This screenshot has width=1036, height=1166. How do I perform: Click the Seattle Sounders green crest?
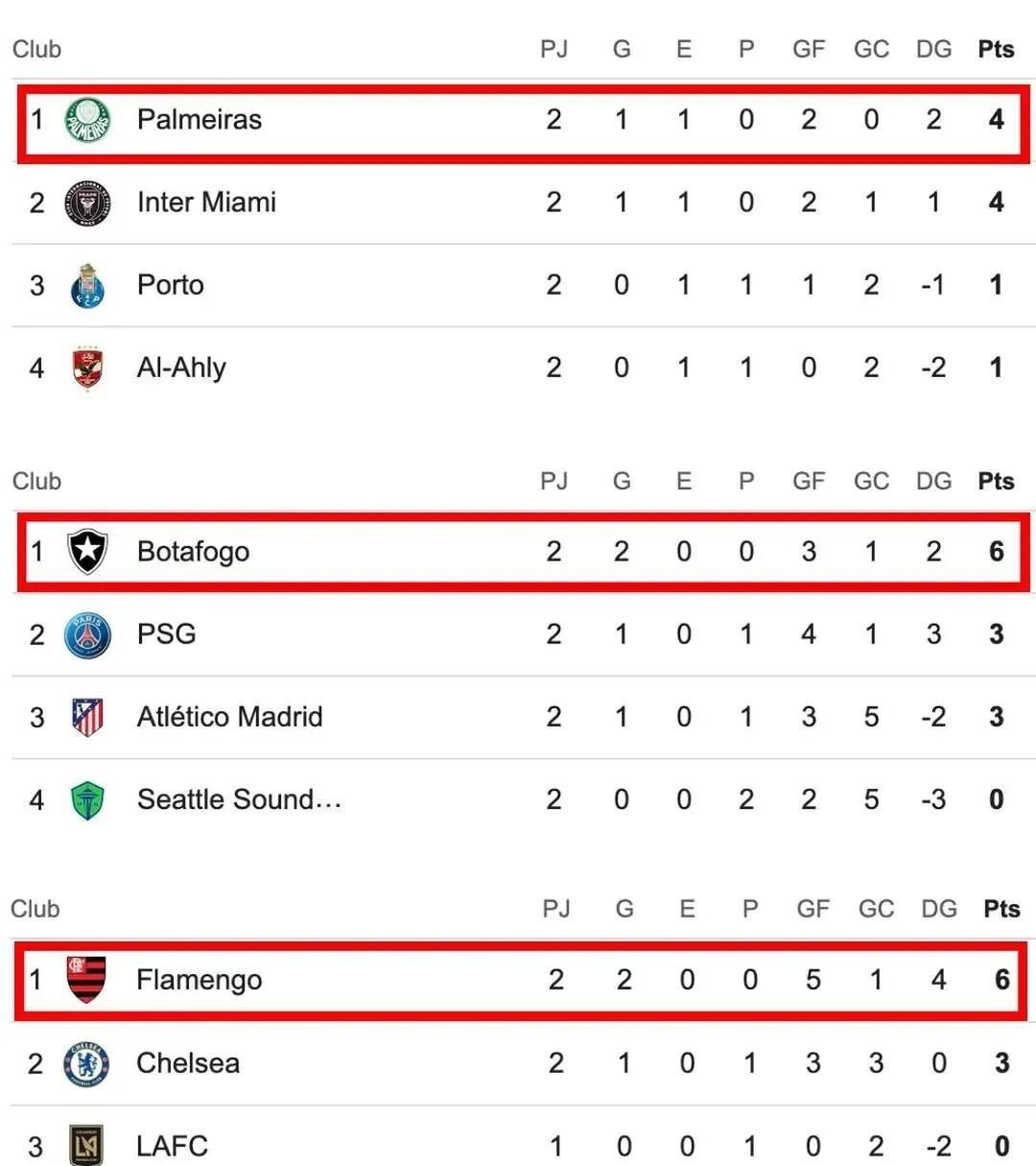click(x=87, y=800)
